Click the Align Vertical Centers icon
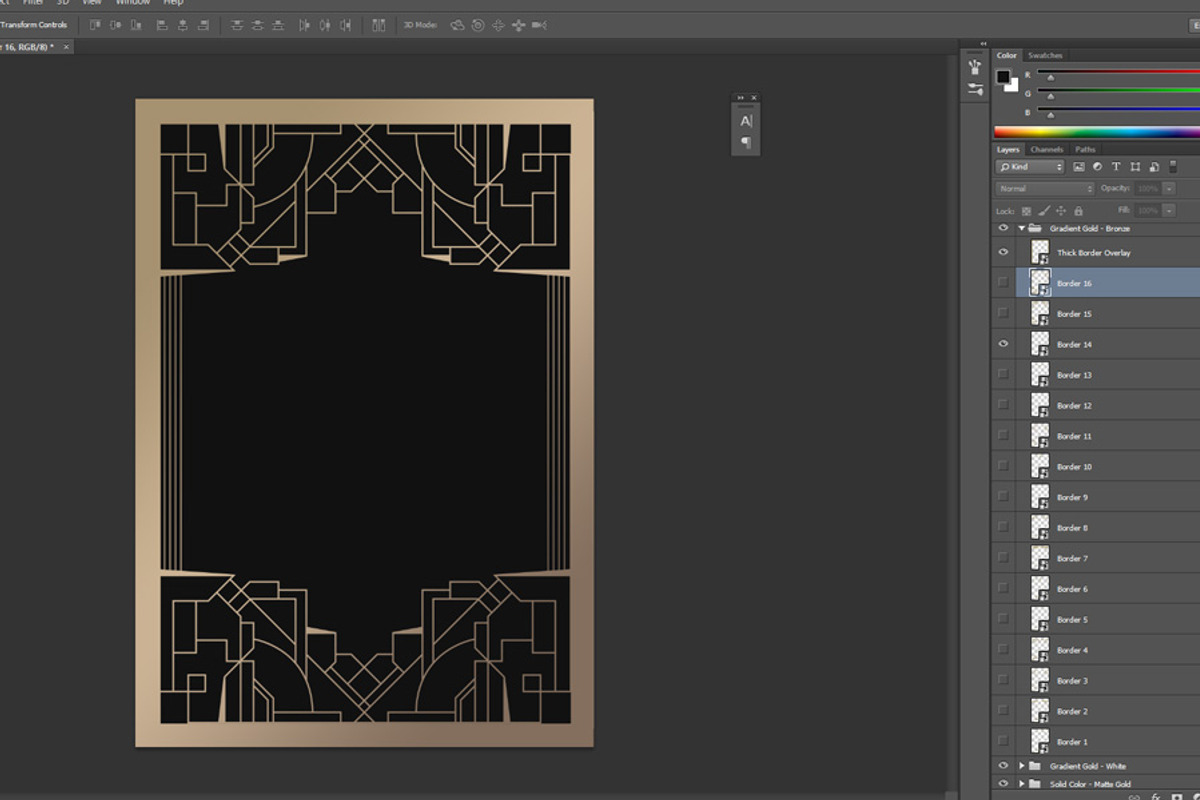 click(x=115, y=25)
